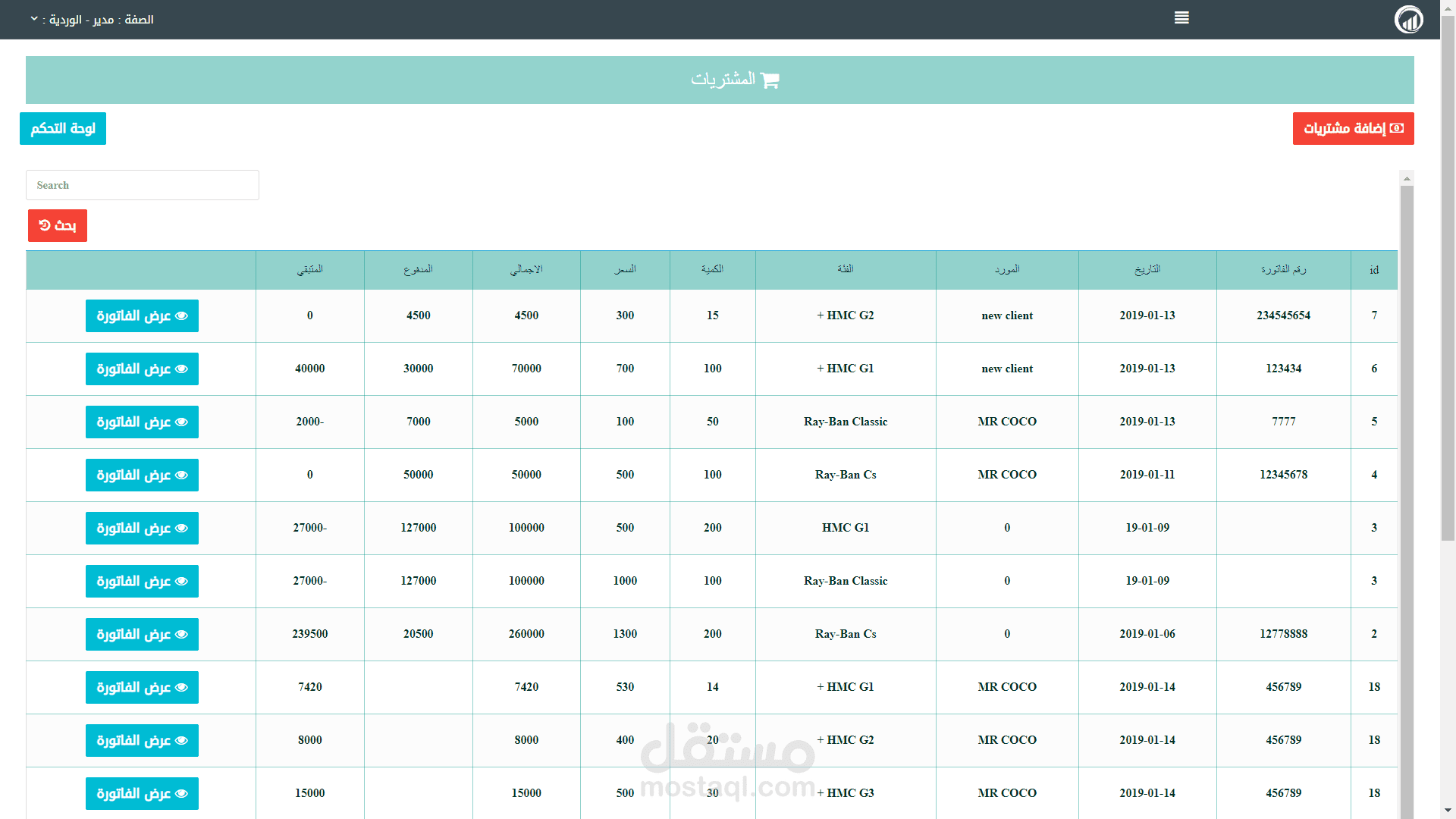Click the eye icon for invoice 123434
1456x819 pixels.
(181, 369)
